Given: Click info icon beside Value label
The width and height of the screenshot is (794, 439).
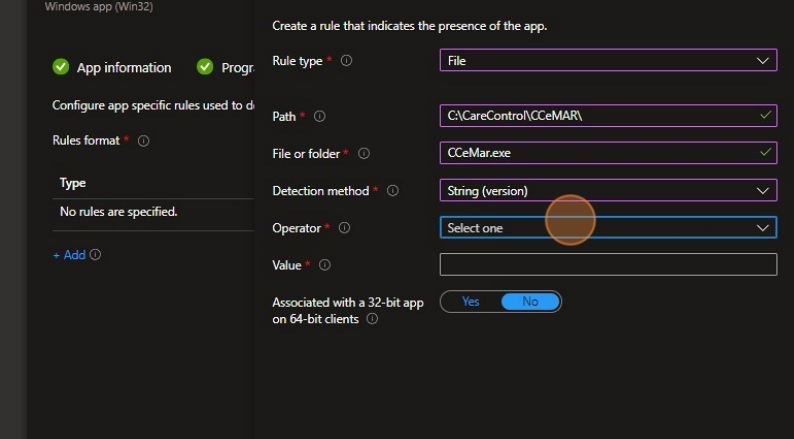Looking at the screenshot, I should [x=324, y=265].
